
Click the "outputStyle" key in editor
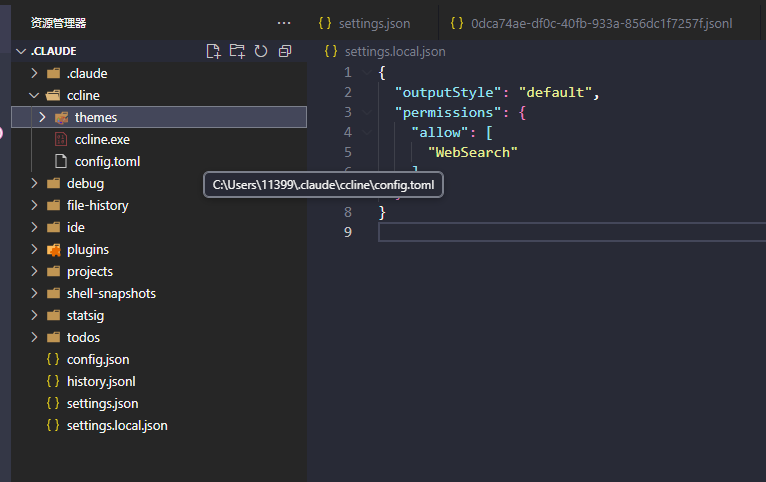[448, 93]
